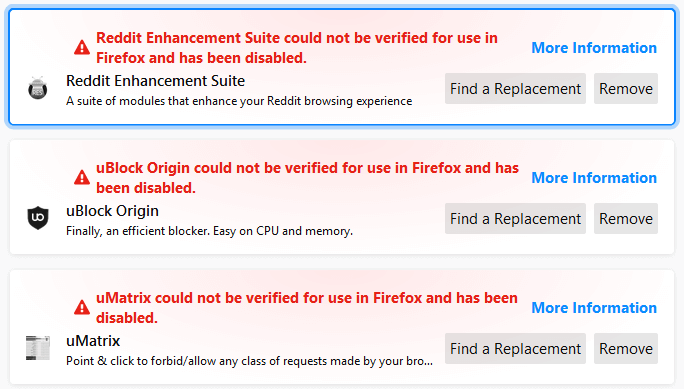The width and height of the screenshot is (684, 389).
Task: Click the Reddit Enhancement Suite extension icon
Action: coord(38,88)
